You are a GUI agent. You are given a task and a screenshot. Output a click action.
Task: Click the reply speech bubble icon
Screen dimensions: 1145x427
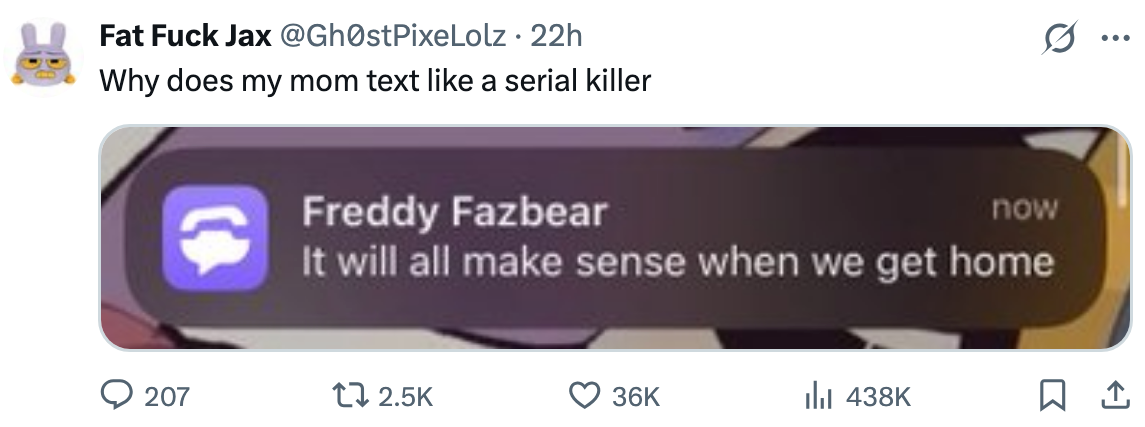point(120,397)
